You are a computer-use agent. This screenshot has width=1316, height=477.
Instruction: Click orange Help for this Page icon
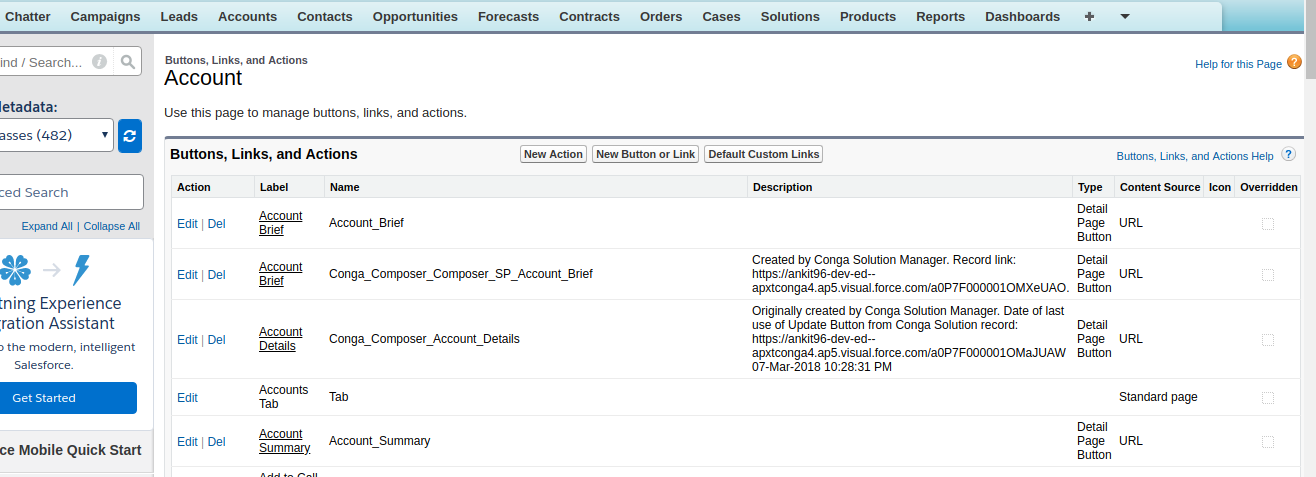1294,63
